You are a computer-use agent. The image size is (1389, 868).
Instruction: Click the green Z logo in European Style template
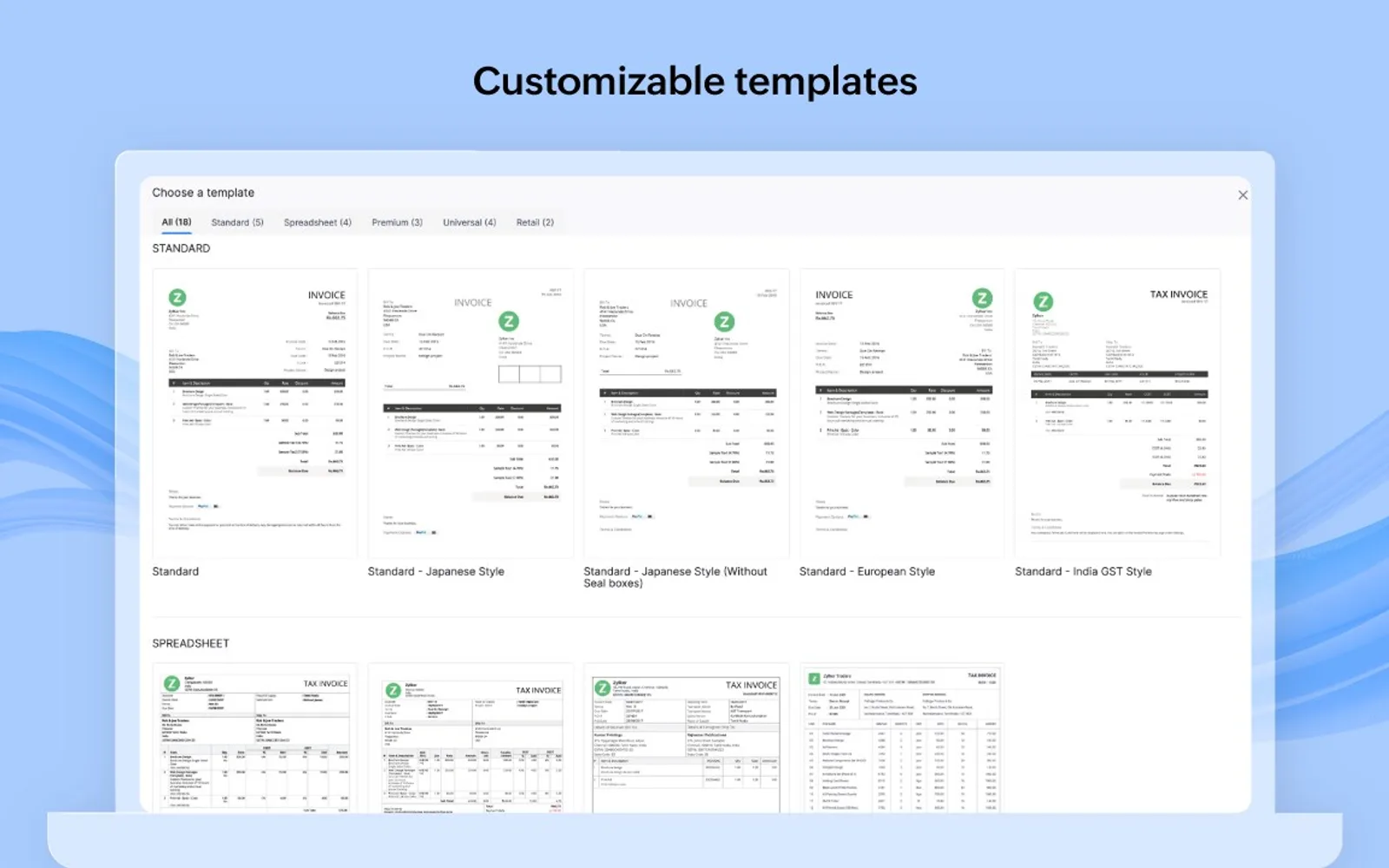982,298
